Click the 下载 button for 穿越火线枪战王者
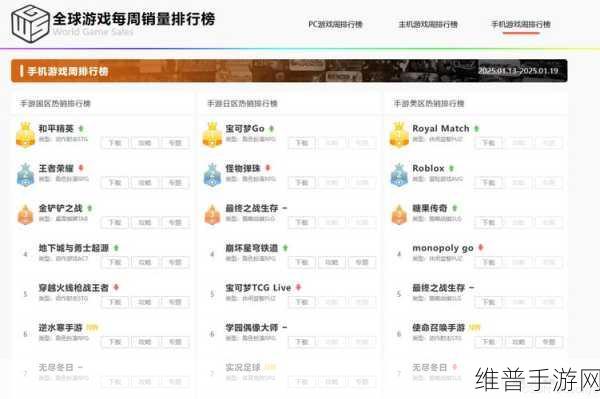600x399 pixels. tap(115, 302)
